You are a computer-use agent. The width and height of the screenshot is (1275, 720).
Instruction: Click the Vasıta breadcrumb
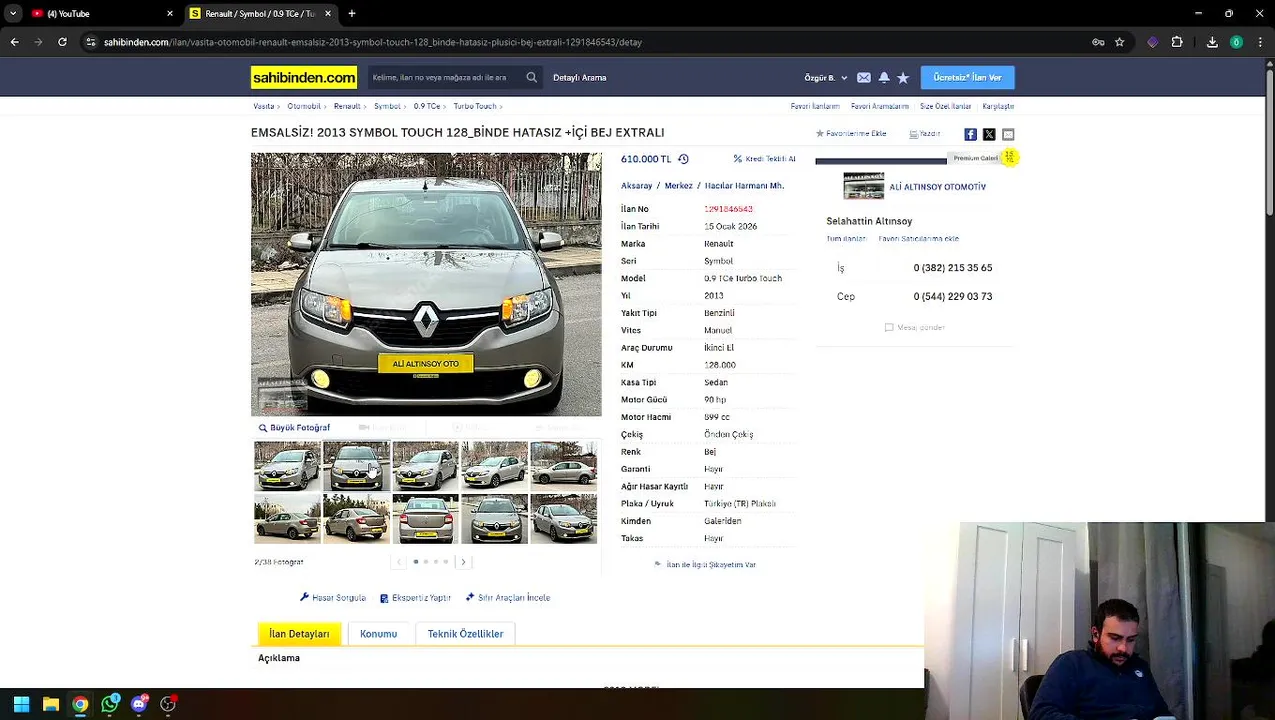click(263, 106)
